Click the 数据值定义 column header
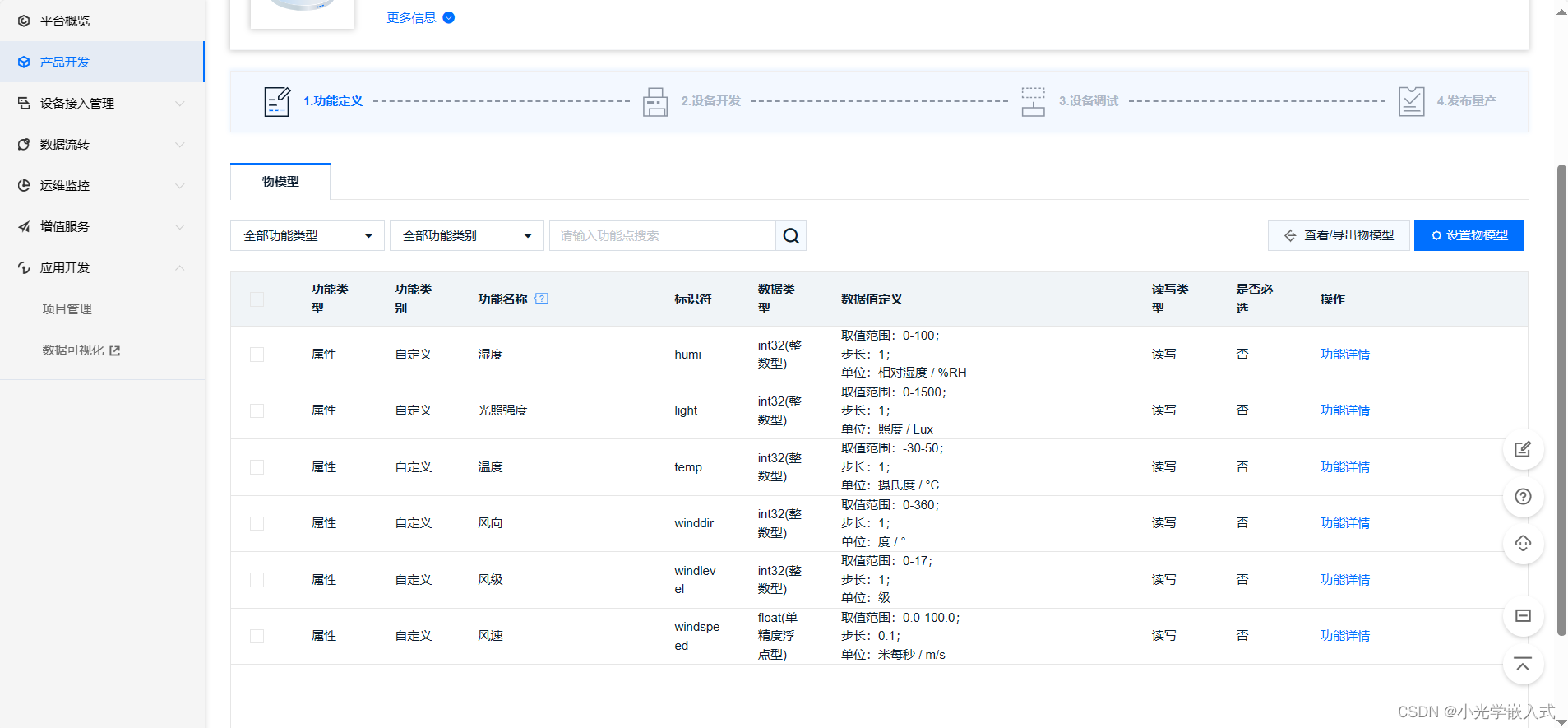The height and width of the screenshot is (728, 1568). (872, 299)
